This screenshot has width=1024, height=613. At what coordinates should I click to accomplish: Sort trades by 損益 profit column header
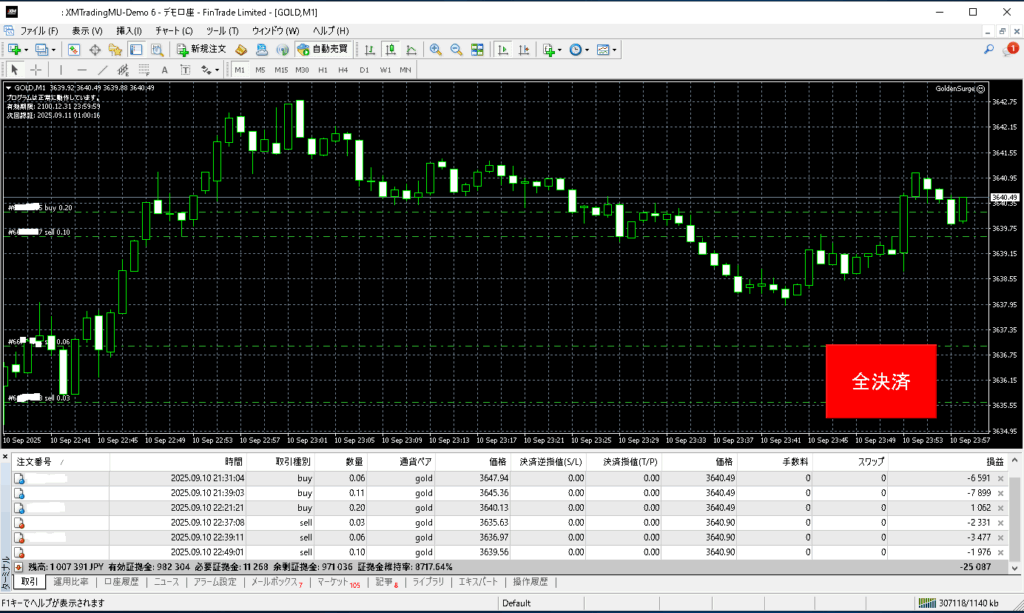pos(981,462)
